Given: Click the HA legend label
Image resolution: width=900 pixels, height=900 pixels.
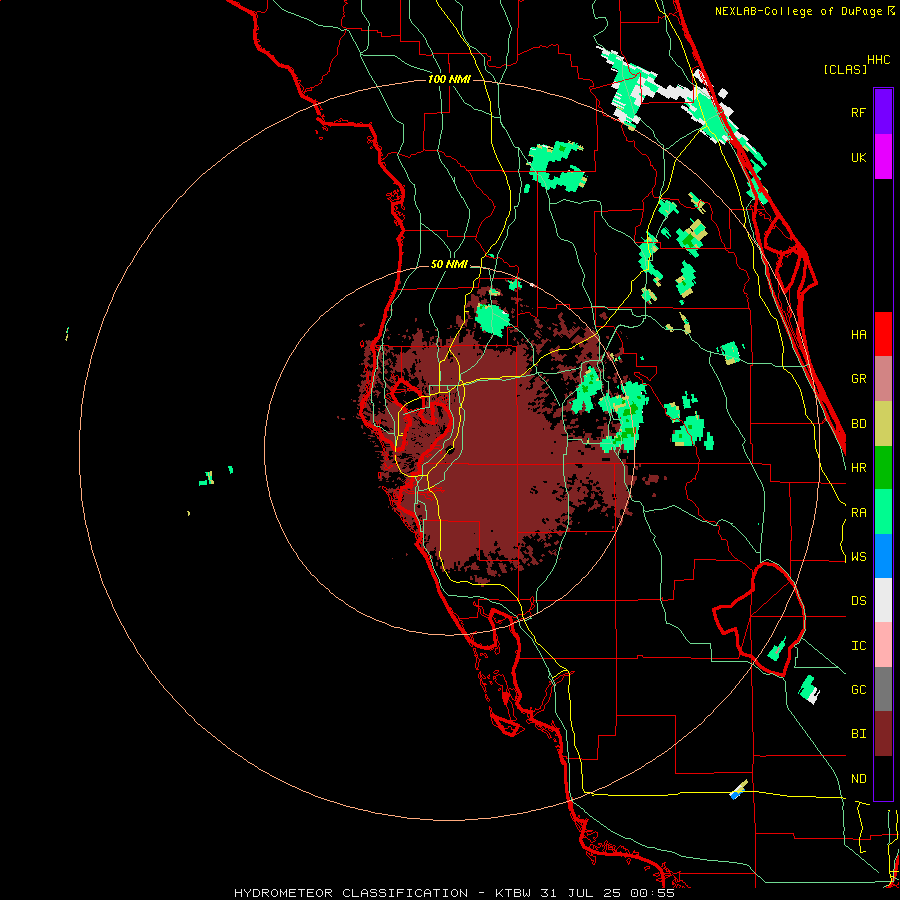Looking at the screenshot, I should [x=858, y=335].
